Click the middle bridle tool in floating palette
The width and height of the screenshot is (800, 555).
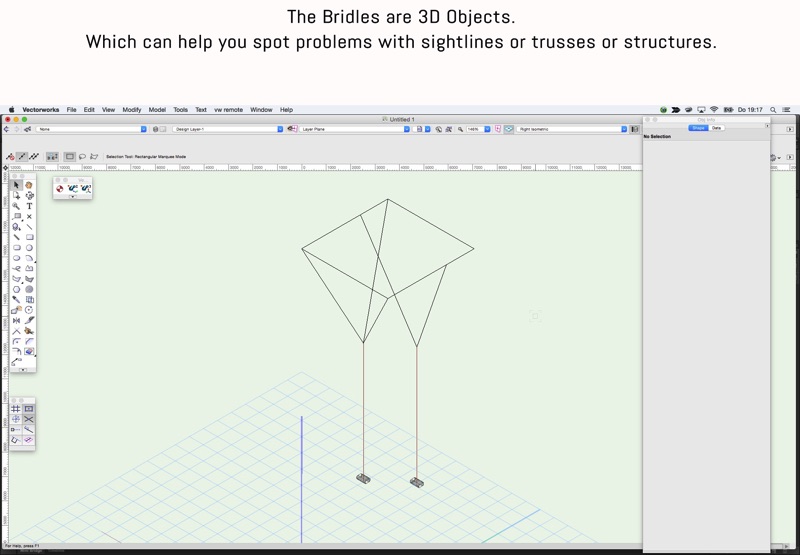click(x=72, y=189)
